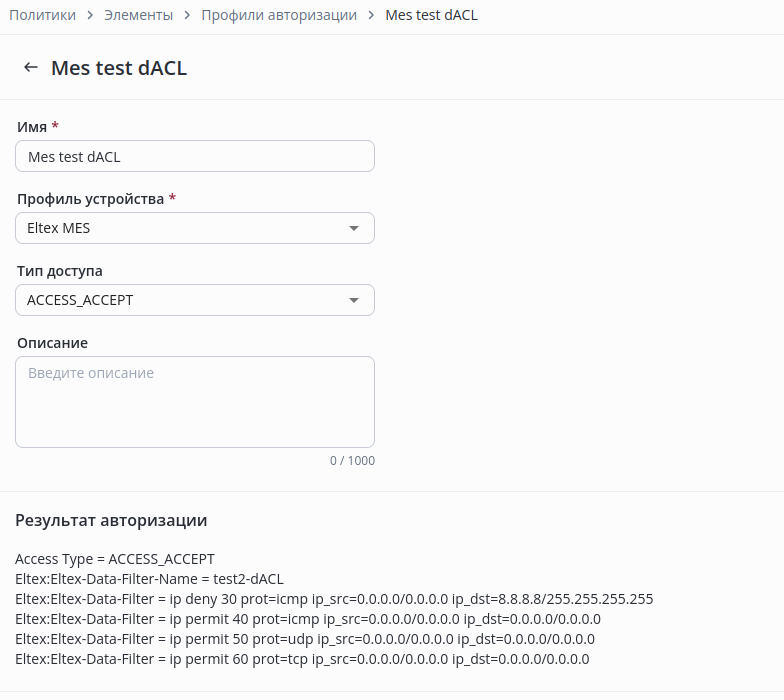
Task: Click the Eltex-Data-Filter-Name test2-dACL line
Action: click(149, 579)
